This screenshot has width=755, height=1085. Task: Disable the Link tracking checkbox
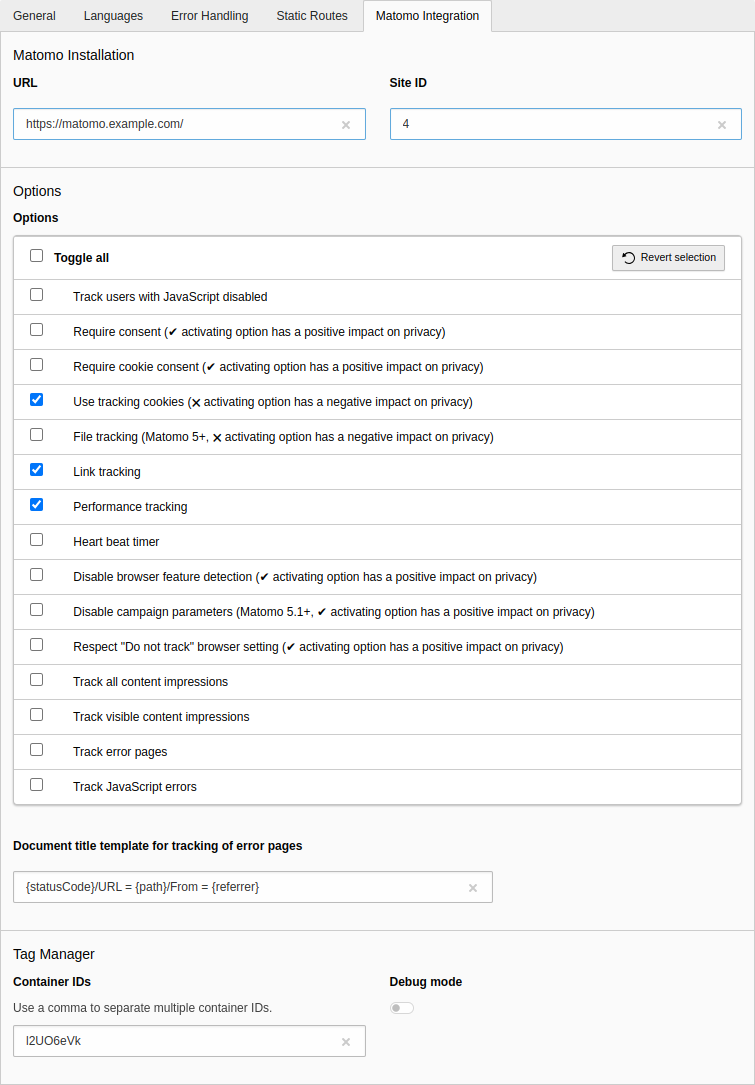[36, 469]
